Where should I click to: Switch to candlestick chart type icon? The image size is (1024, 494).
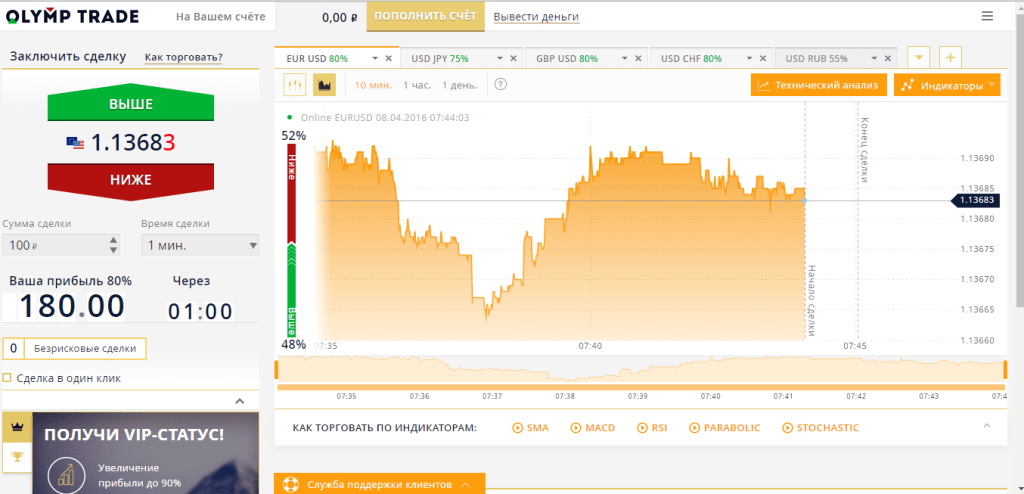pos(295,85)
